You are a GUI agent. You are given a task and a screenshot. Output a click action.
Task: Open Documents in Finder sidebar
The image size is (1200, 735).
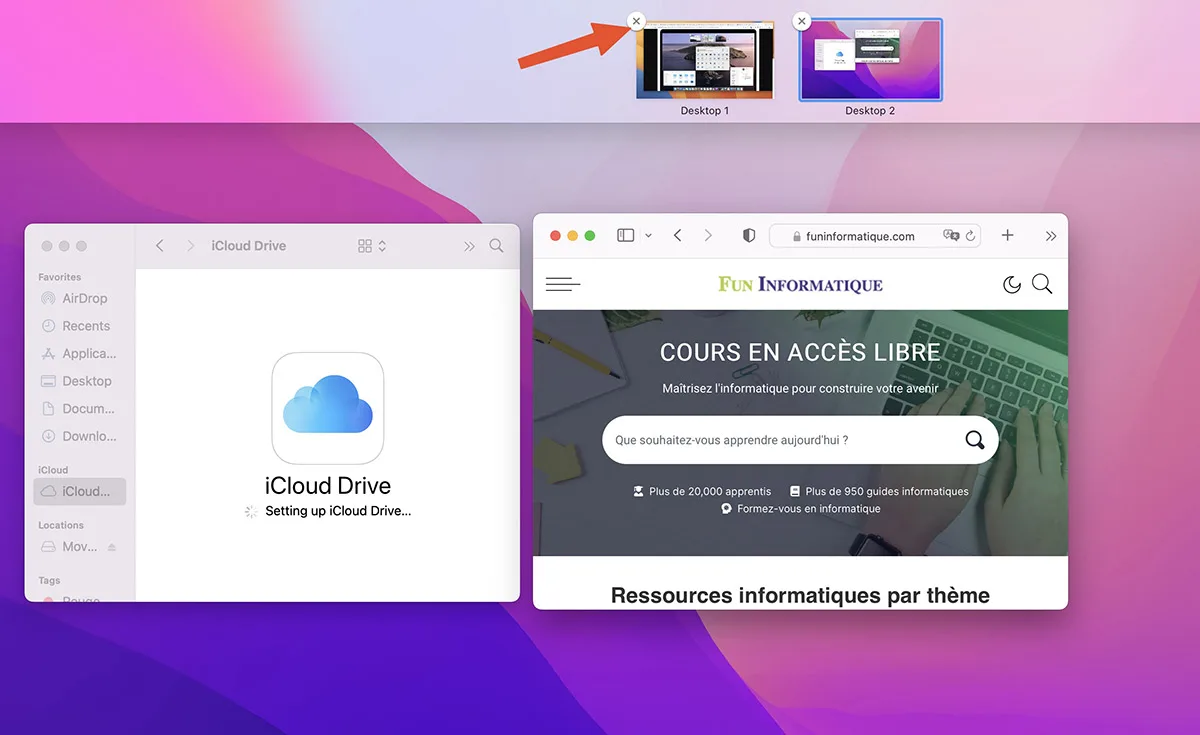point(80,408)
